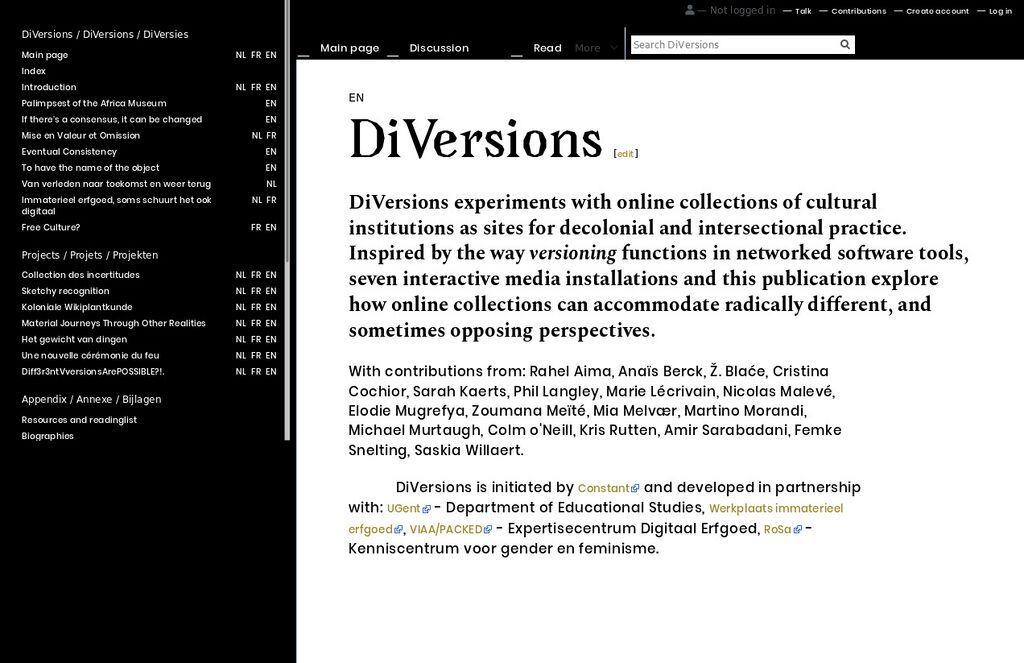Select the Main page tab
1024x663 pixels.
(349, 48)
